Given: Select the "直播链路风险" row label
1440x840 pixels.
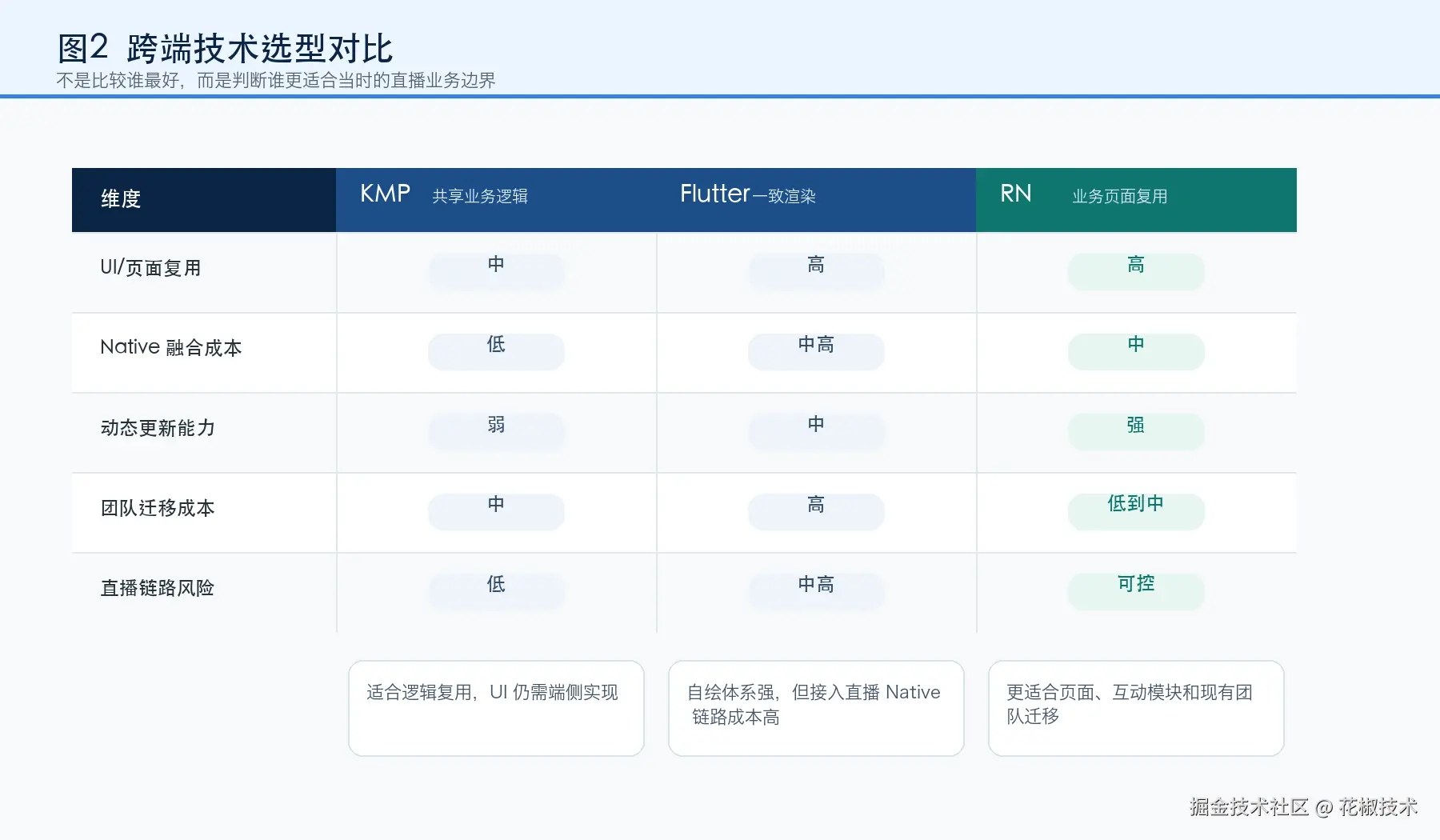Looking at the screenshot, I should (158, 588).
